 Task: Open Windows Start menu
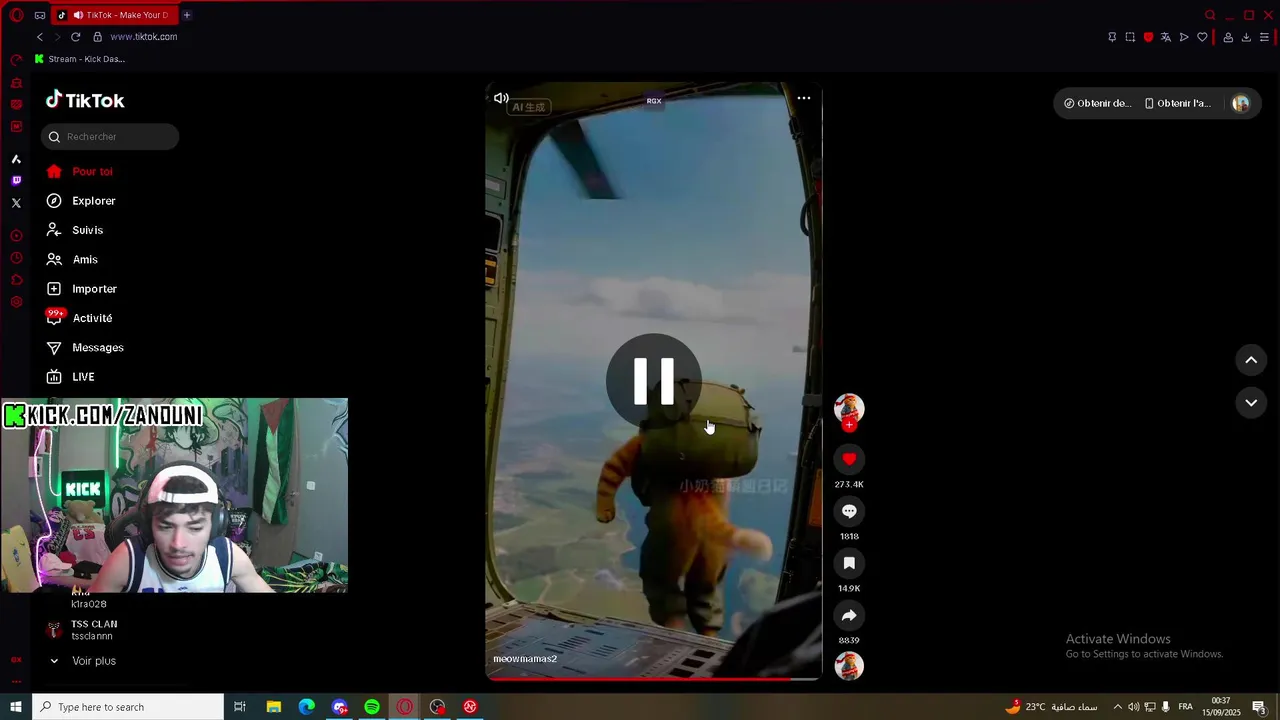pos(16,707)
